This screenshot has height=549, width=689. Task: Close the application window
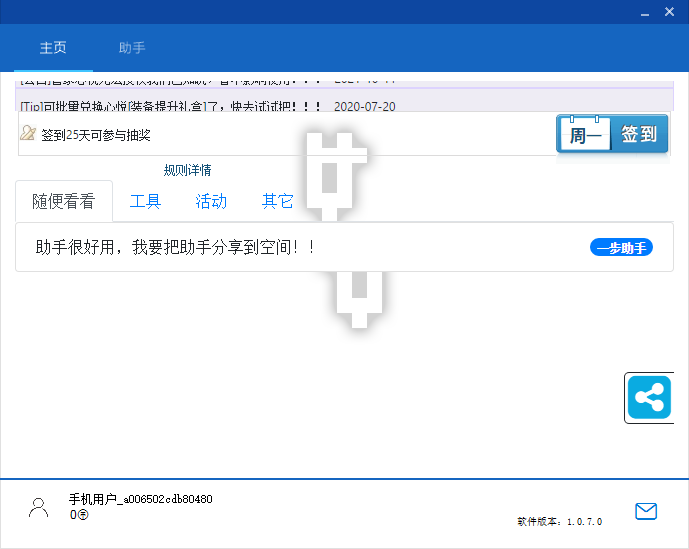669,11
